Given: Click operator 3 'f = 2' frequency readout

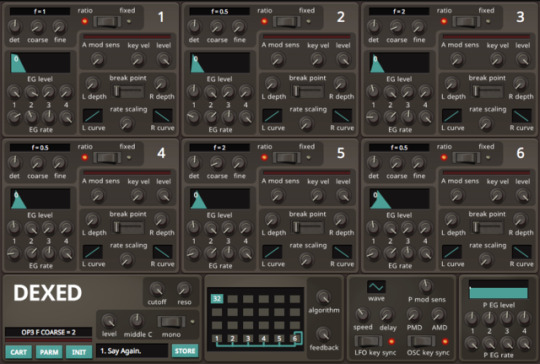Looking at the screenshot, I should coord(399,11).
